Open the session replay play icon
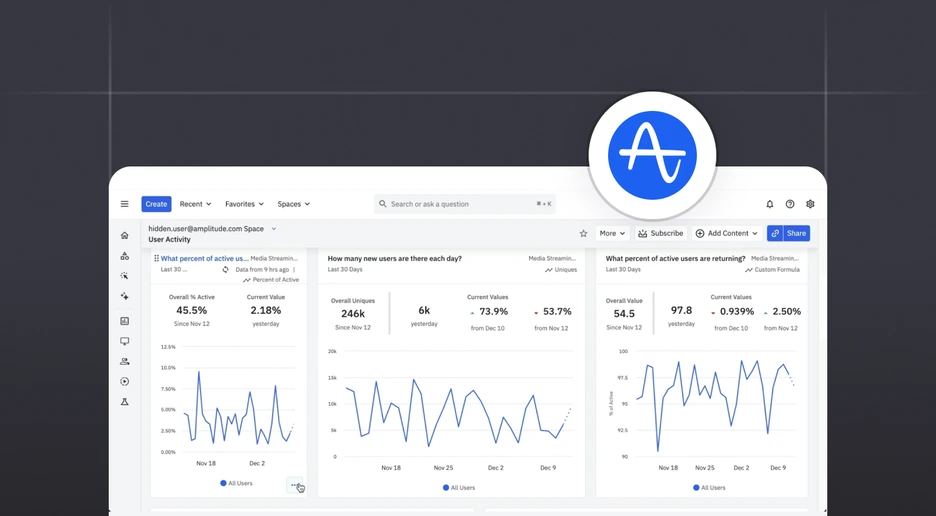Screen dimensions: 936x516 tap(125, 382)
